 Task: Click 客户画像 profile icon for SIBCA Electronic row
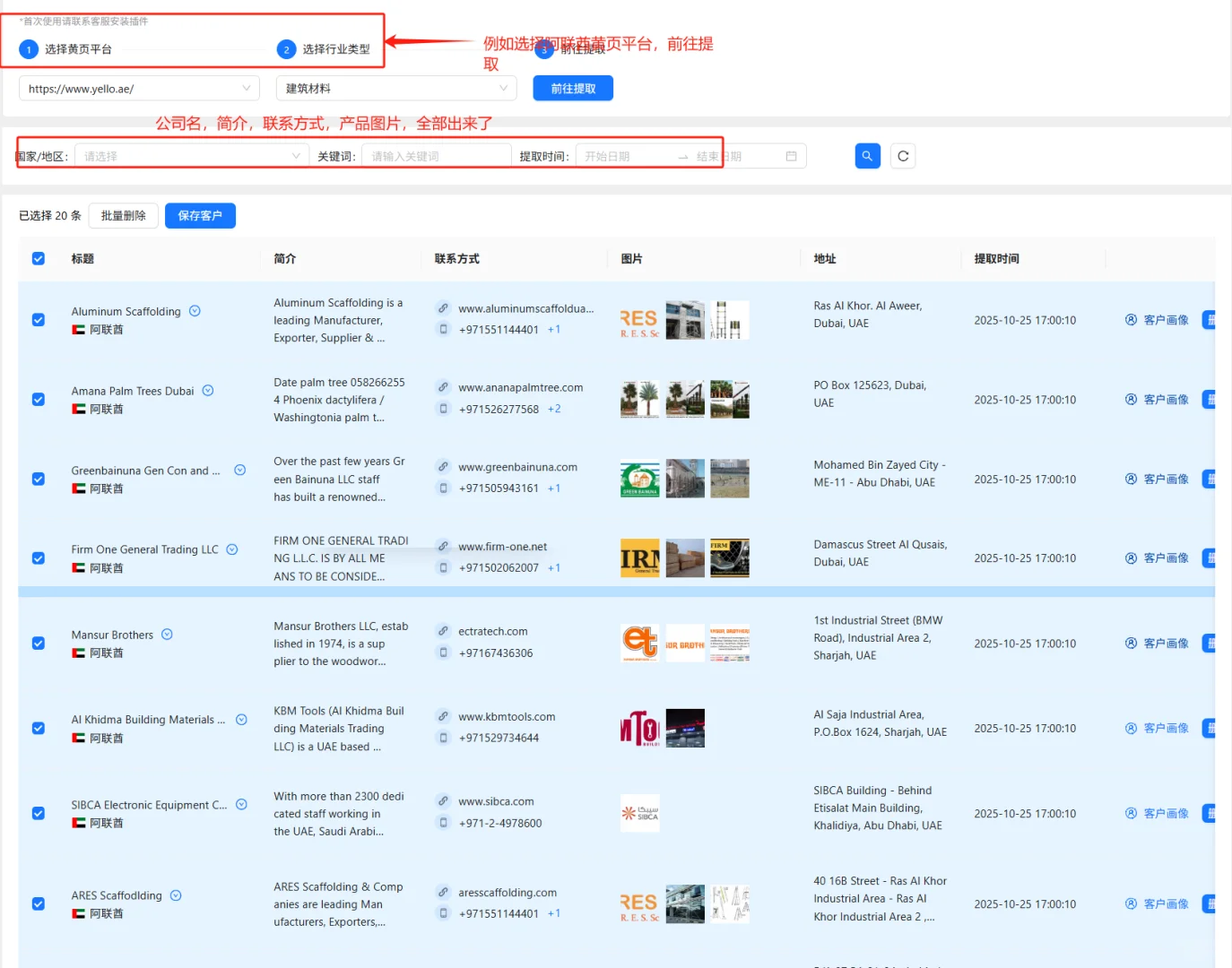click(1132, 814)
